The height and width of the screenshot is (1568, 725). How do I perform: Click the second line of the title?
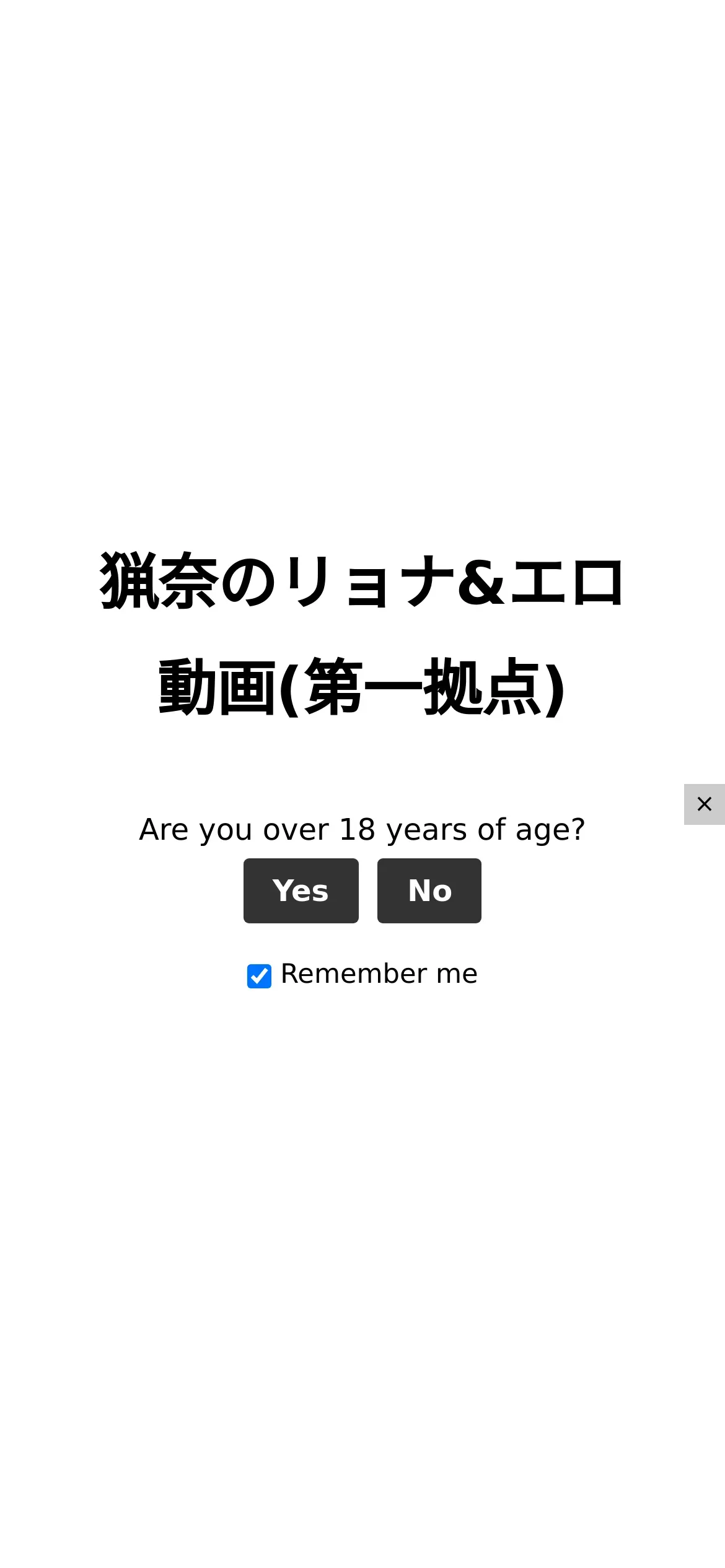tap(362, 687)
